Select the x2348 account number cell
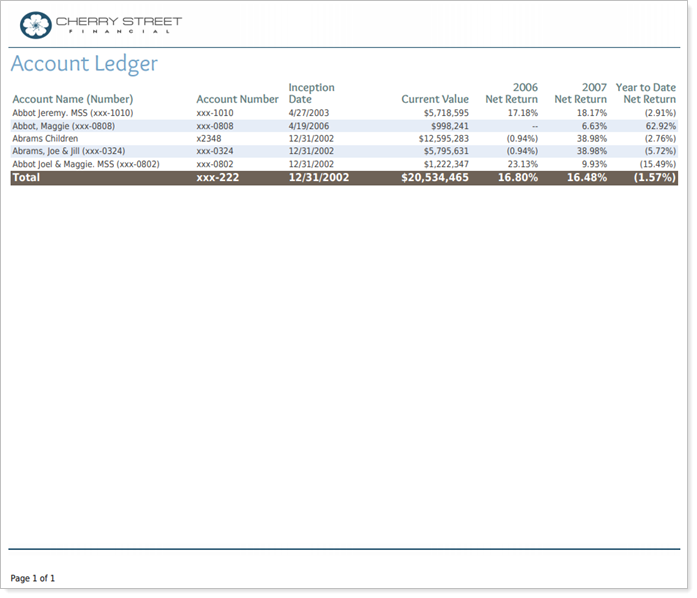 pyautogui.click(x=209, y=138)
